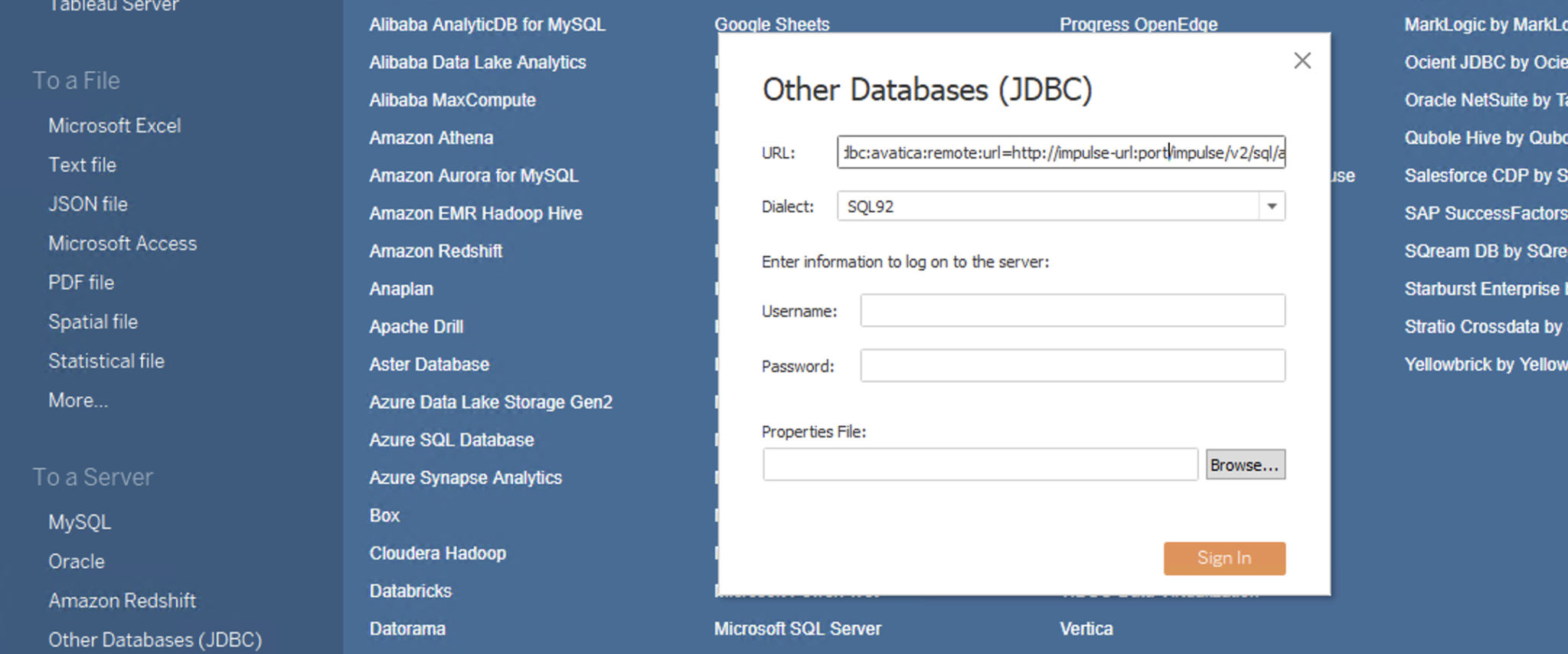Screen dimensions: 1568x654
Task: Open Amazon Athena connector
Action: coord(431,138)
